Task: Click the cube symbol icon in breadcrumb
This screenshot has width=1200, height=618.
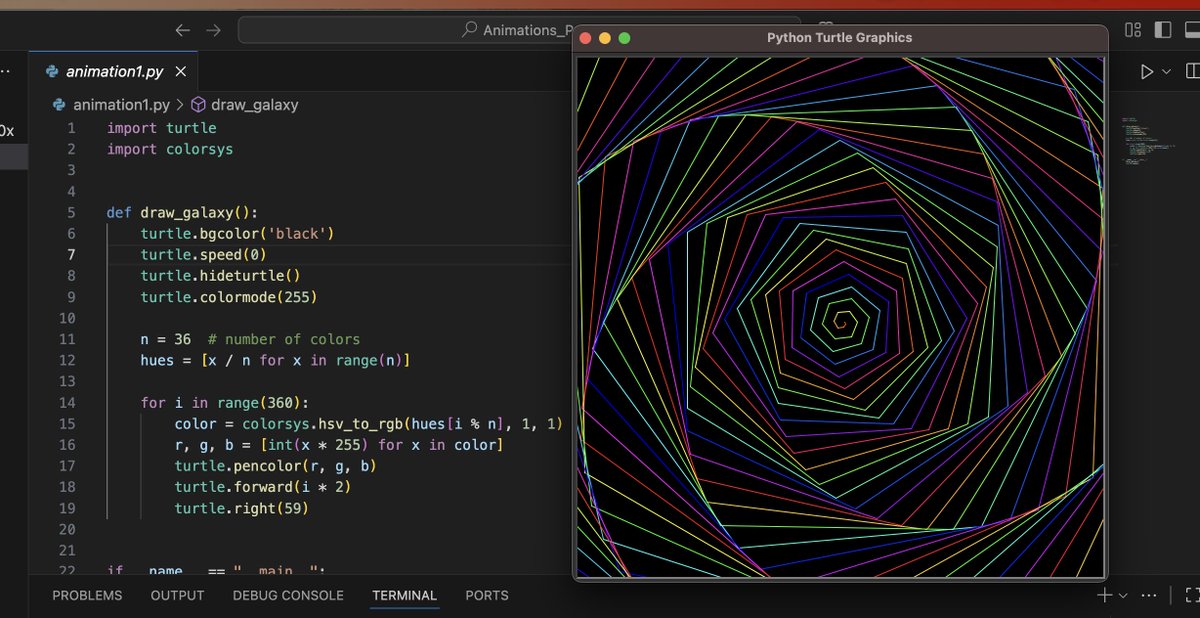Action: click(198, 104)
